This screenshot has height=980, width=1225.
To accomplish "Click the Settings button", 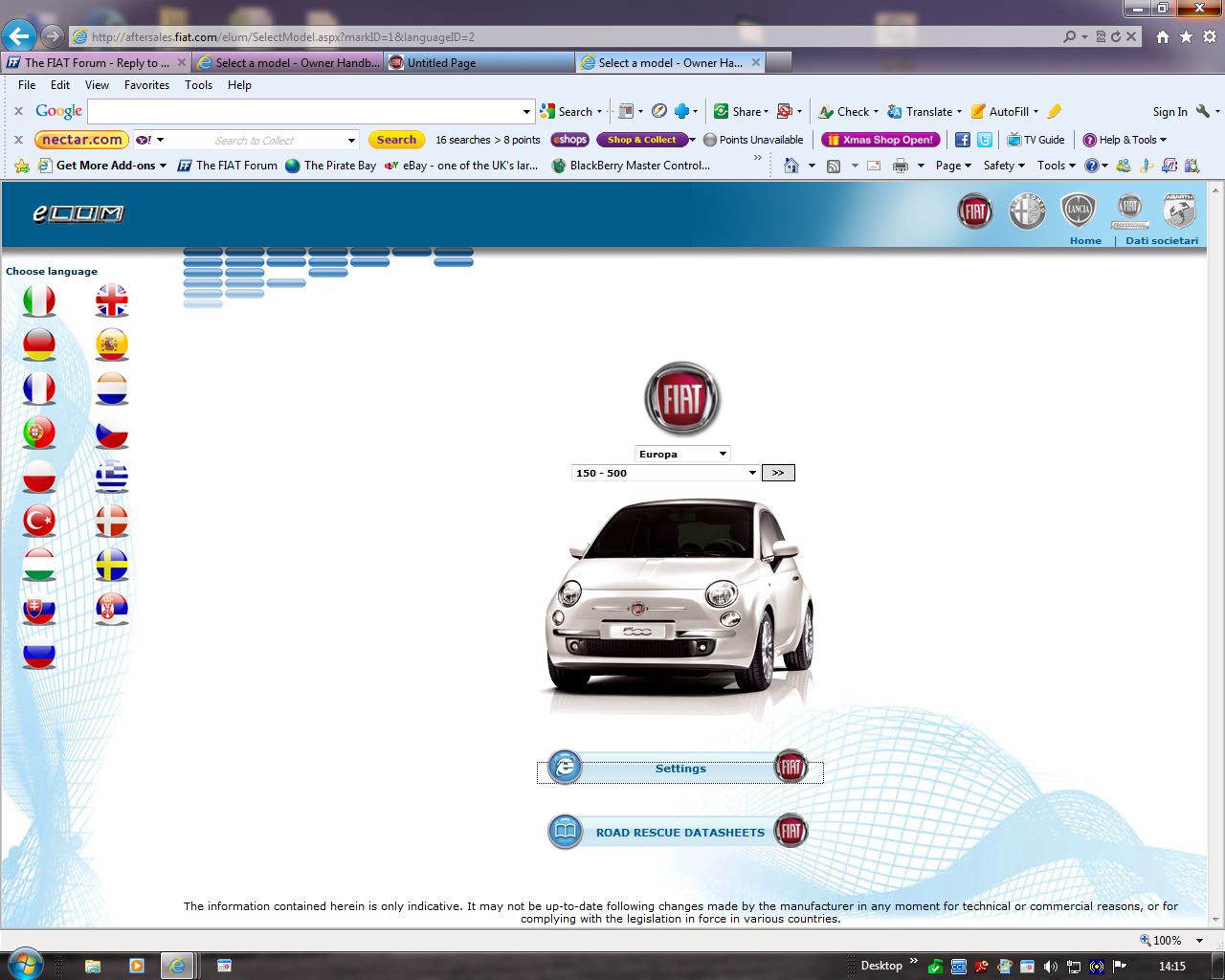I will point(679,768).
